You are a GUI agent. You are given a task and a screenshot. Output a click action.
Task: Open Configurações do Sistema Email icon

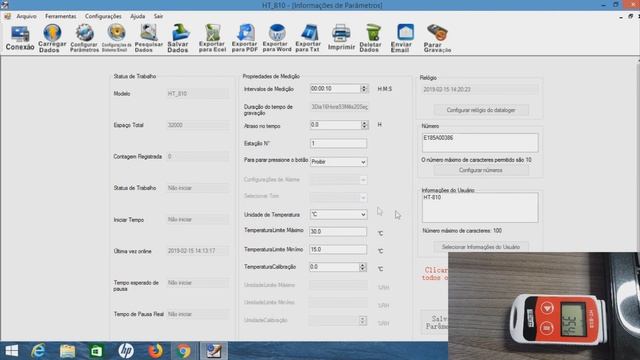click(x=116, y=38)
